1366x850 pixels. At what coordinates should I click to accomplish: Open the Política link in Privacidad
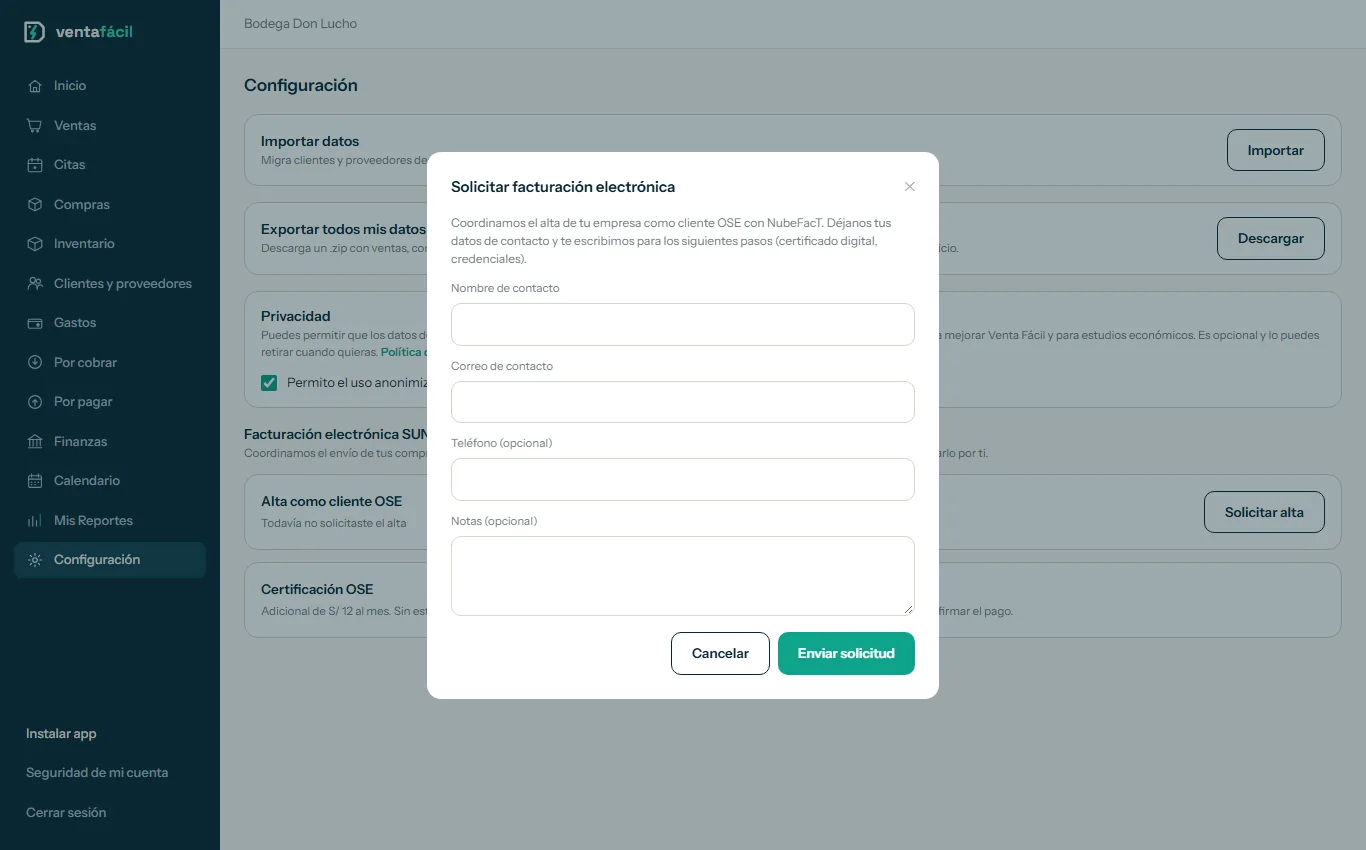click(404, 352)
